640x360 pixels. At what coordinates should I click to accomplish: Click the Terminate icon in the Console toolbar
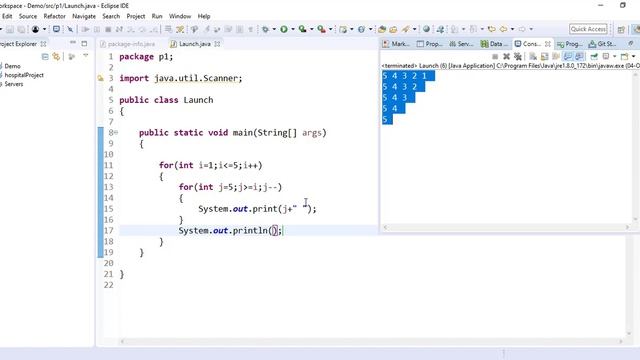click(x=495, y=56)
